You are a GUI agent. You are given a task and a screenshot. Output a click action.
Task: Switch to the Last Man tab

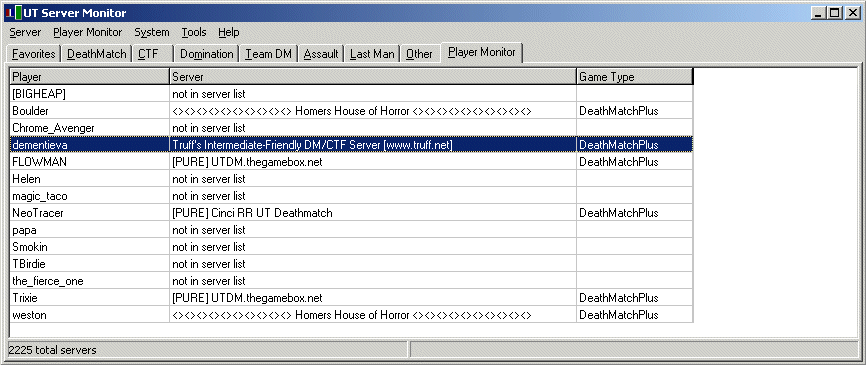tap(372, 54)
